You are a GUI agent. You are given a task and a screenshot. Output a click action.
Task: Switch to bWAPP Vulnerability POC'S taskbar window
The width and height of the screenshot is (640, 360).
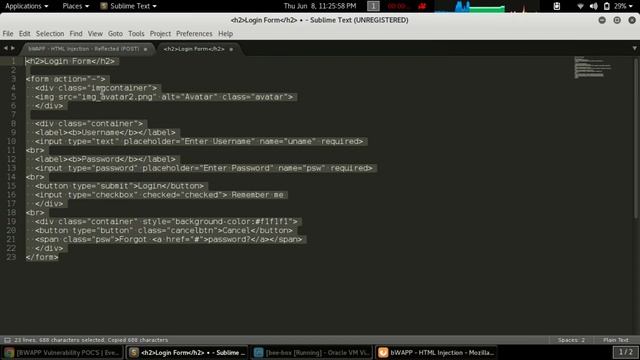[x=62, y=353]
